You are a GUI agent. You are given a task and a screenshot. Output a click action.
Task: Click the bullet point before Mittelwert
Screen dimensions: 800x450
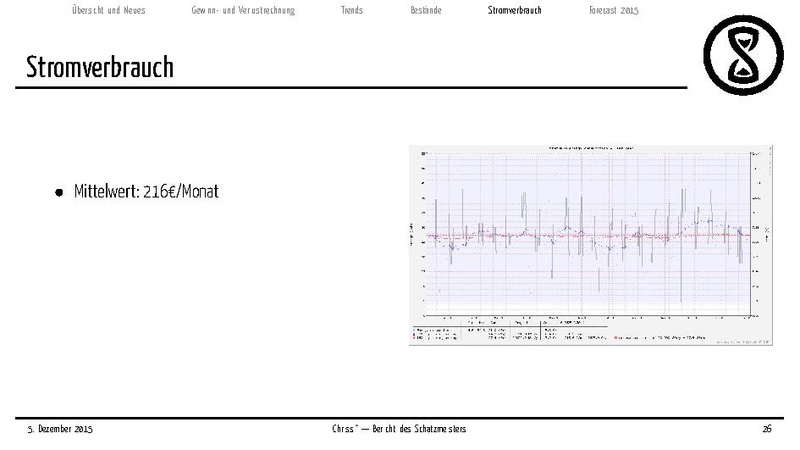pyautogui.click(x=60, y=193)
